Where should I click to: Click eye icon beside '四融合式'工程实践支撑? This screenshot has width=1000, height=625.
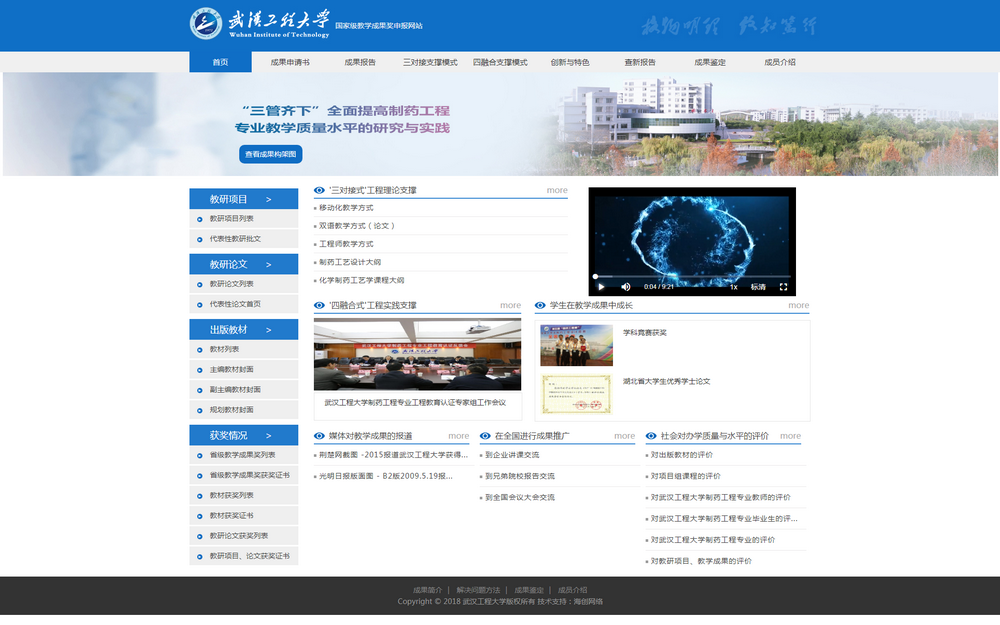[320, 305]
